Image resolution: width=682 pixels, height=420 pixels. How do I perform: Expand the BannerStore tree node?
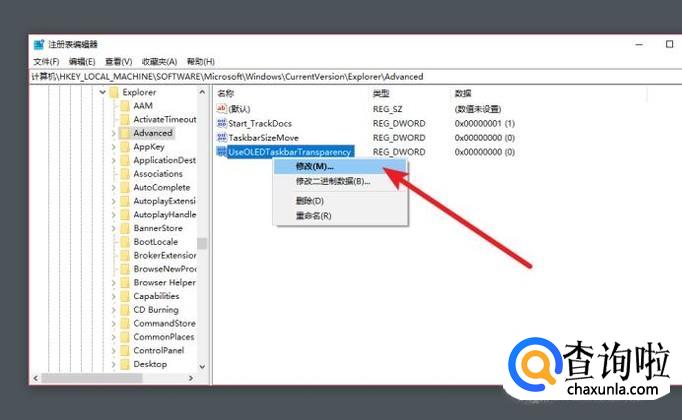[x=114, y=228]
